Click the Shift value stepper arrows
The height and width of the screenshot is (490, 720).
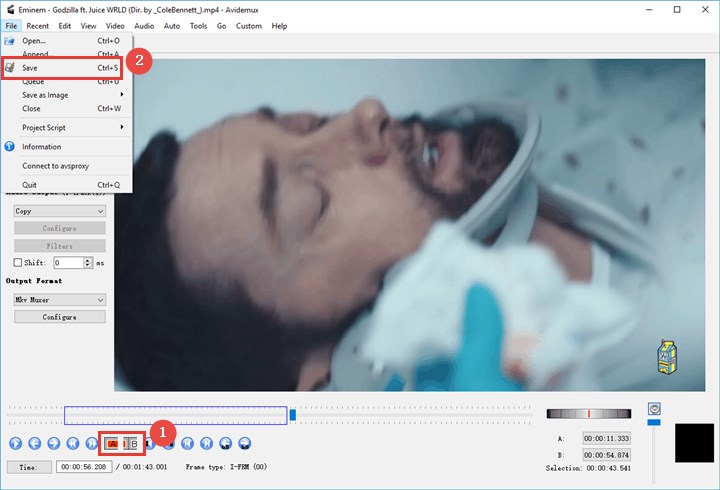[x=88, y=263]
